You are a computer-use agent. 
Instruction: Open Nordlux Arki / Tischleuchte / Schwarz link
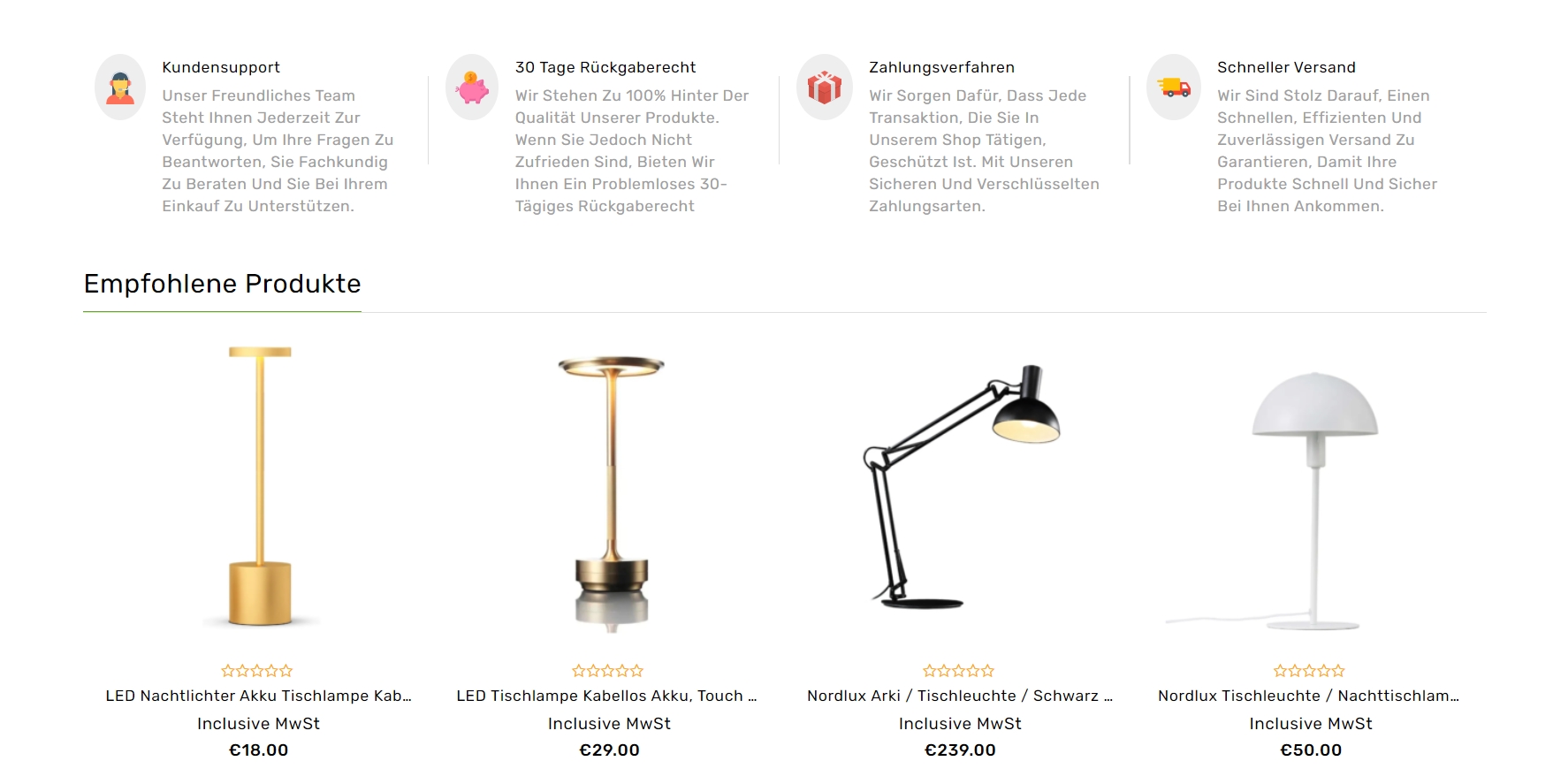(x=960, y=696)
